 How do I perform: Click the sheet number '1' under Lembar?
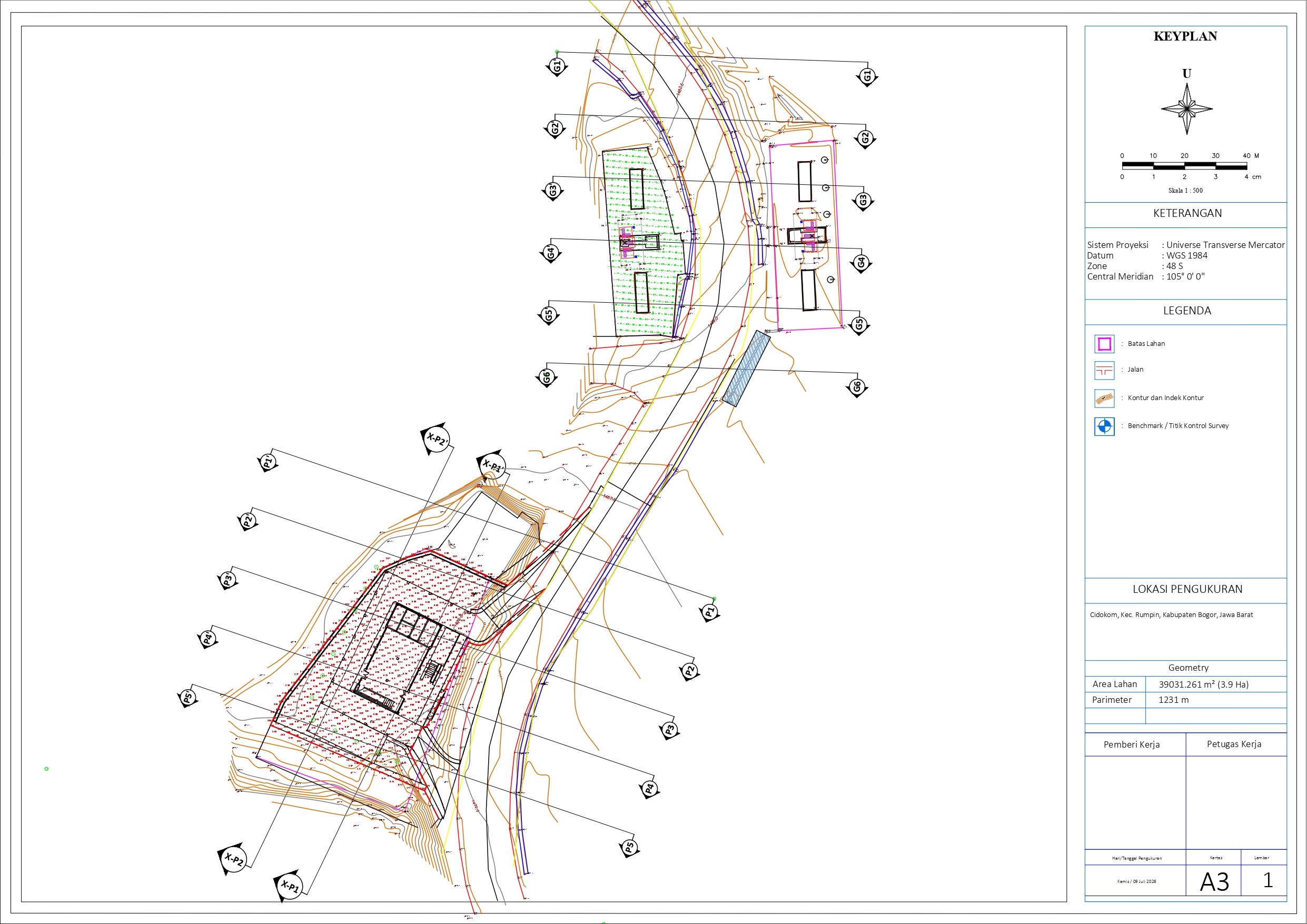tap(1268, 880)
